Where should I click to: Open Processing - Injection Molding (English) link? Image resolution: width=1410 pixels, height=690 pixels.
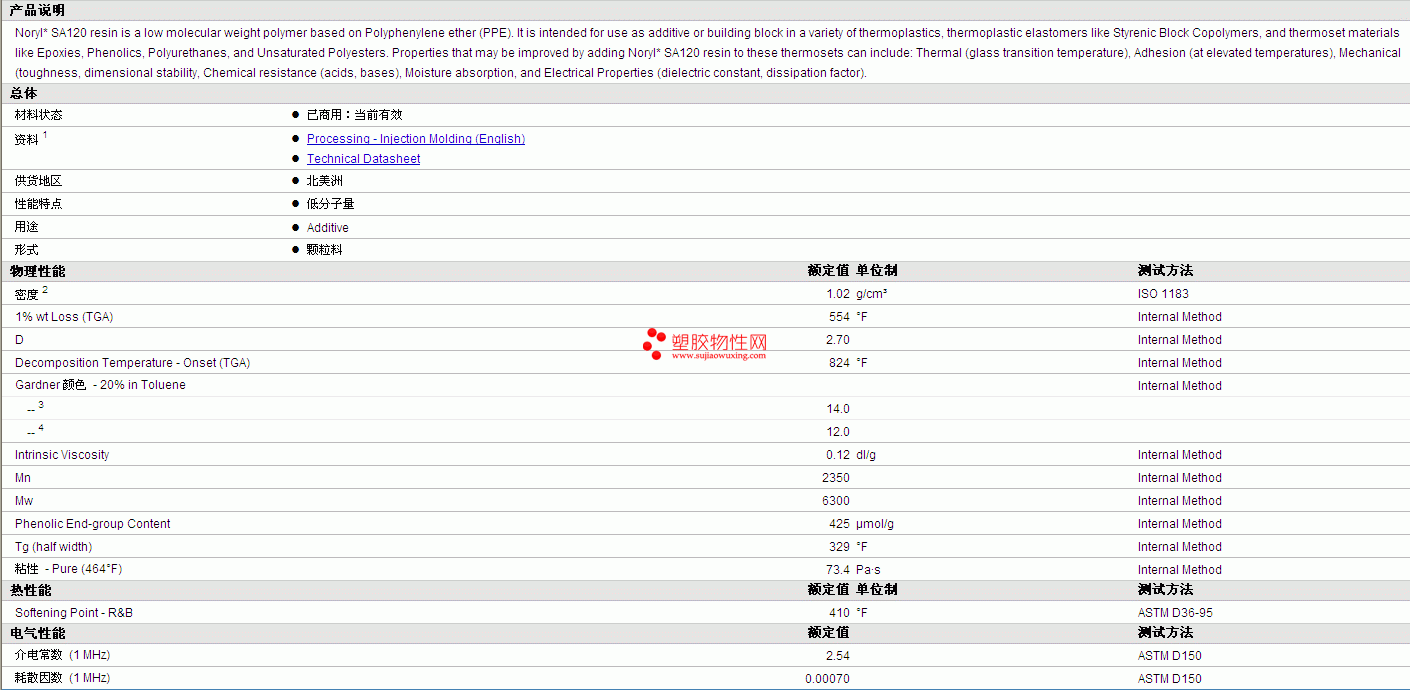[x=416, y=139]
